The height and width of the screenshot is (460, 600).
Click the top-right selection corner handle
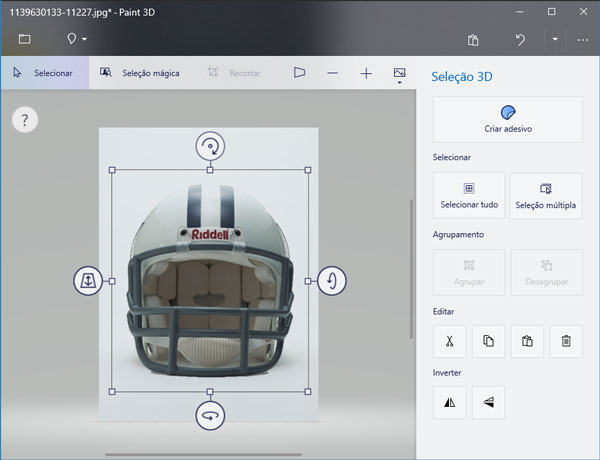(x=308, y=170)
